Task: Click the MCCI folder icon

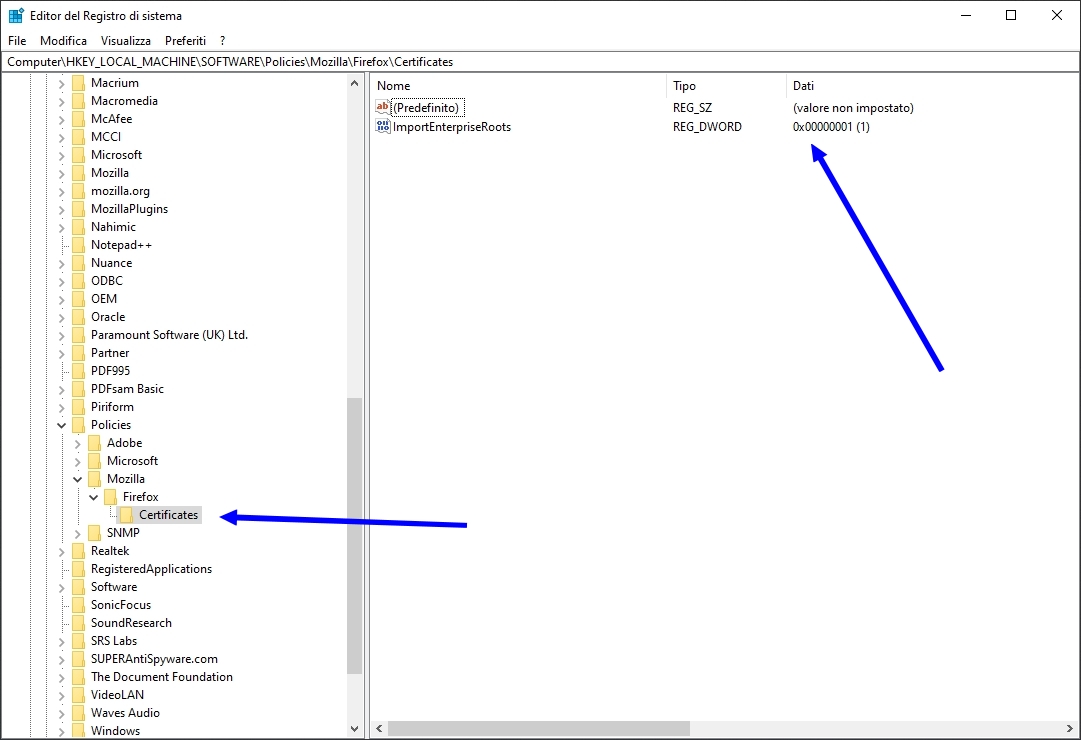Action: [79, 137]
